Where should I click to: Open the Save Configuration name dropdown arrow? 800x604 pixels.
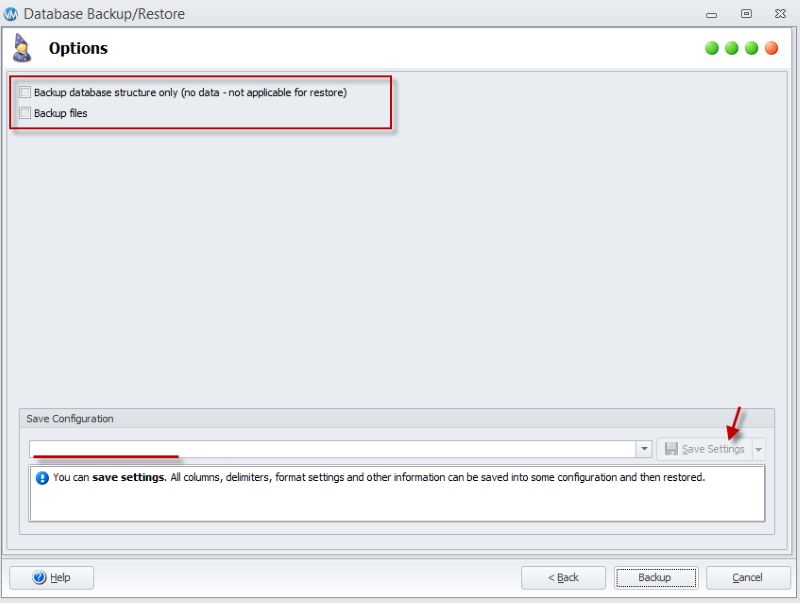pyautogui.click(x=644, y=450)
